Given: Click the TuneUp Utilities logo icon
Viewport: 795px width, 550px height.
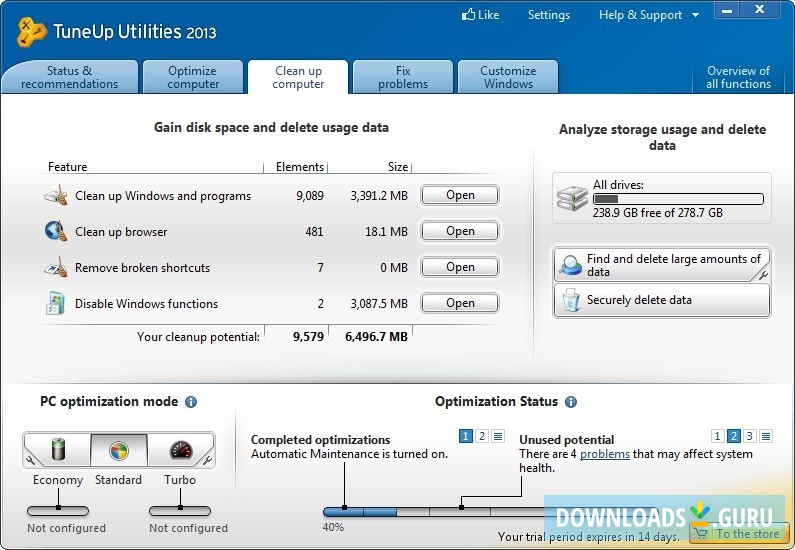Looking at the screenshot, I should click(32, 32).
